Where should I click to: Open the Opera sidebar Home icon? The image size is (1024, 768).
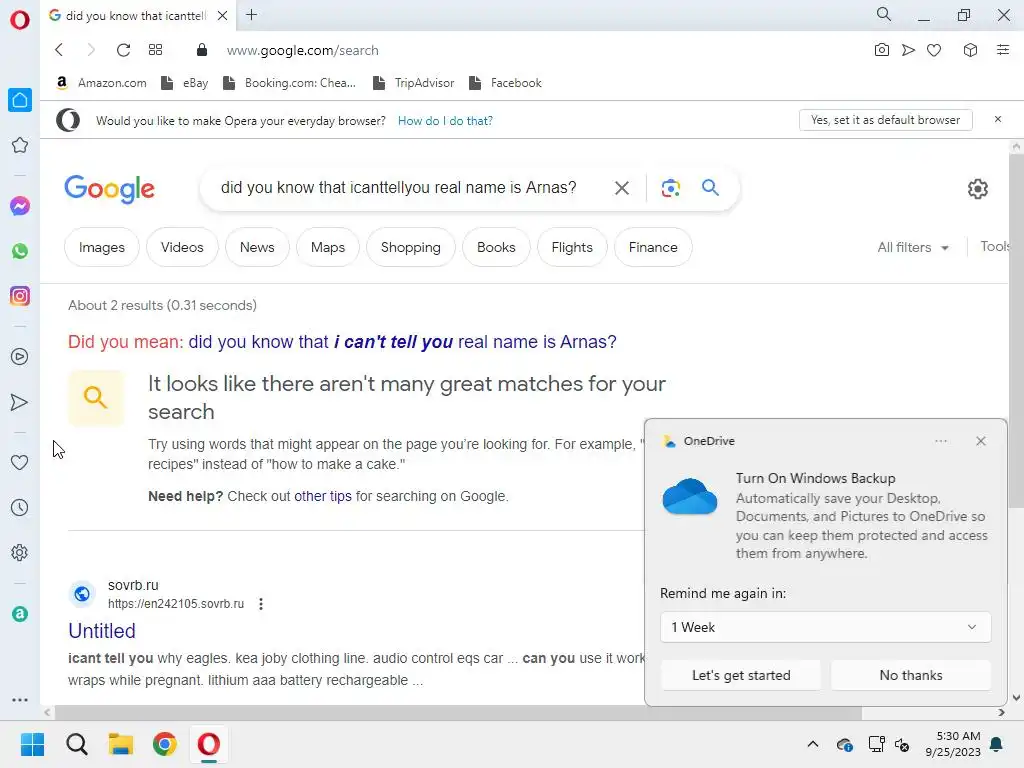20,100
